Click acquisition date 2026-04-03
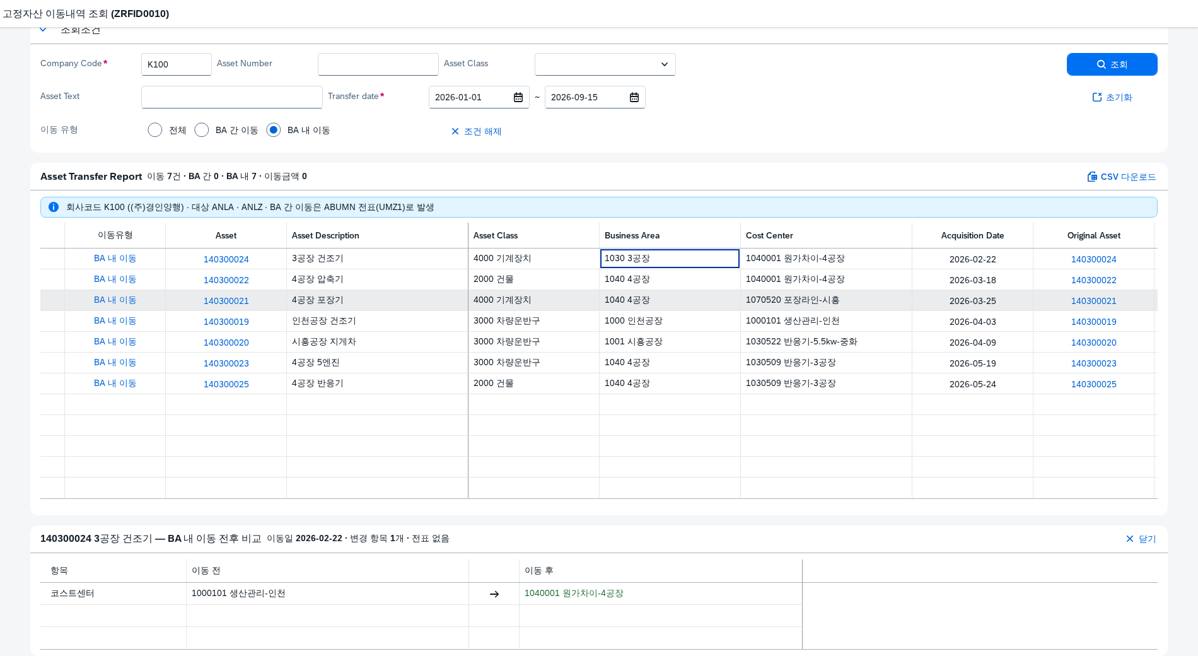Screen dimensions: 1198x656 pyautogui.click(x=973, y=322)
